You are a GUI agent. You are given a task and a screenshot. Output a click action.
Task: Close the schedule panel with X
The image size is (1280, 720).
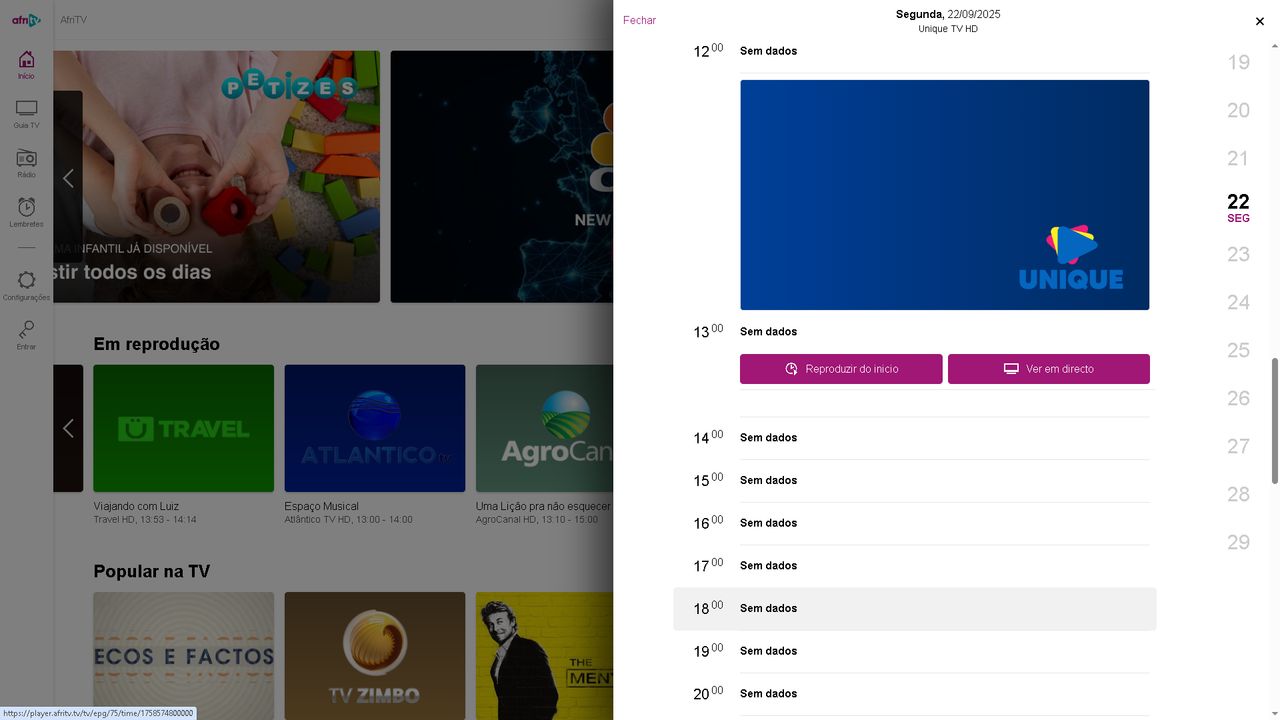pos(1259,21)
